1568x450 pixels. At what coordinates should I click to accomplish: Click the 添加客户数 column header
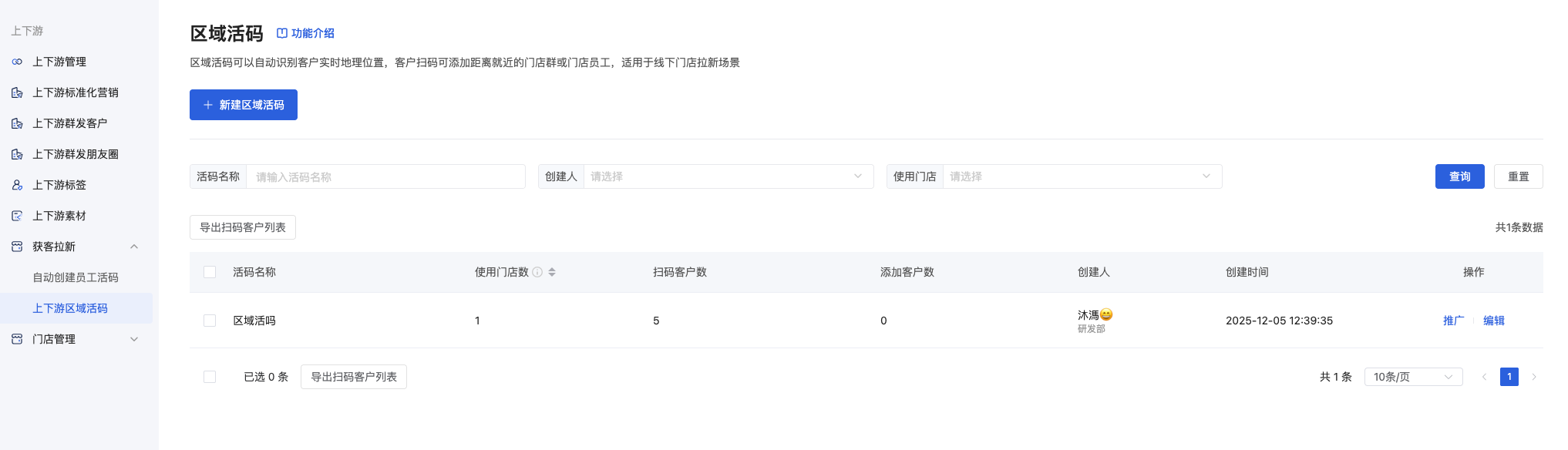tap(907, 272)
